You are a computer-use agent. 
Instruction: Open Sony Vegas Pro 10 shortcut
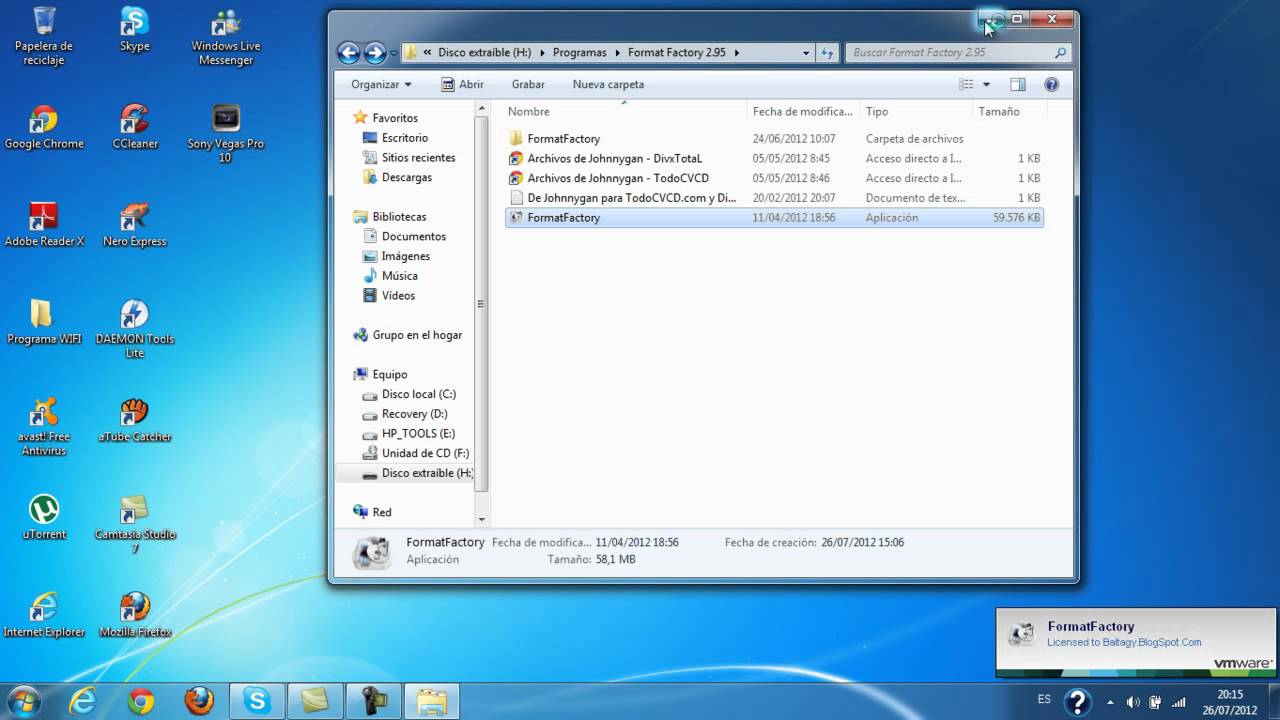(x=226, y=133)
